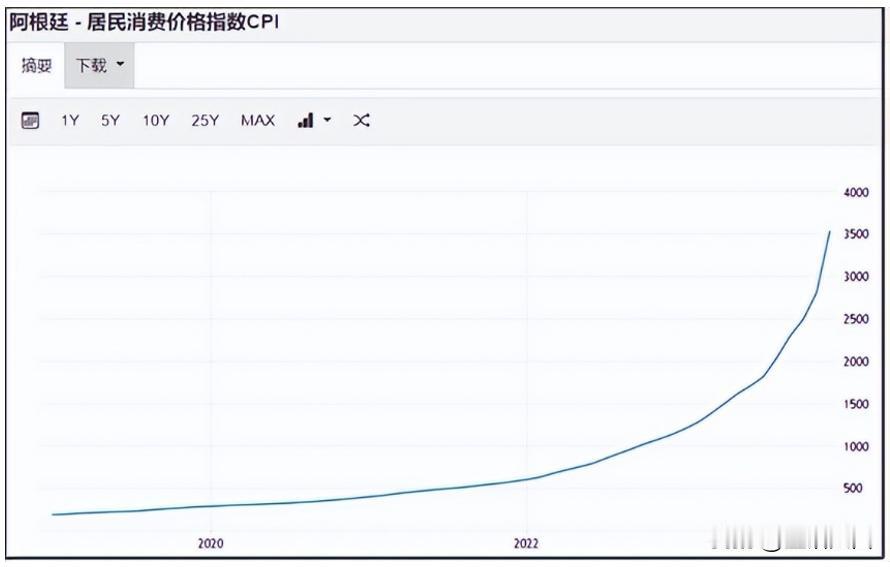The height and width of the screenshot is (567, 890).
Task: Click the shuffle compare icon
Action: [x=362, y=120]
